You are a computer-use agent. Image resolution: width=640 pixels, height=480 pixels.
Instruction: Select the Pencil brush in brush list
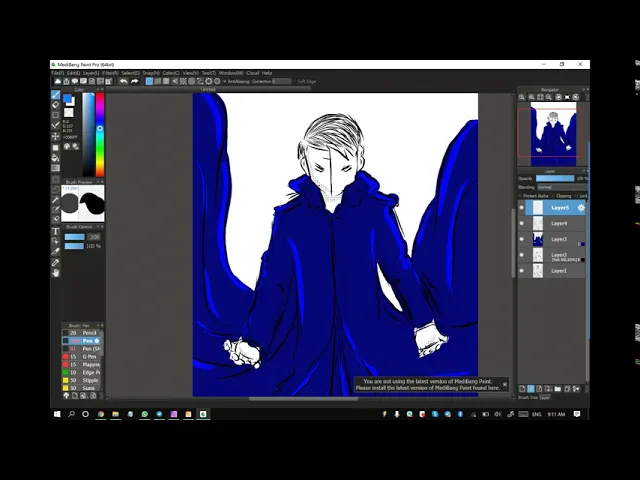click(81, 333)
